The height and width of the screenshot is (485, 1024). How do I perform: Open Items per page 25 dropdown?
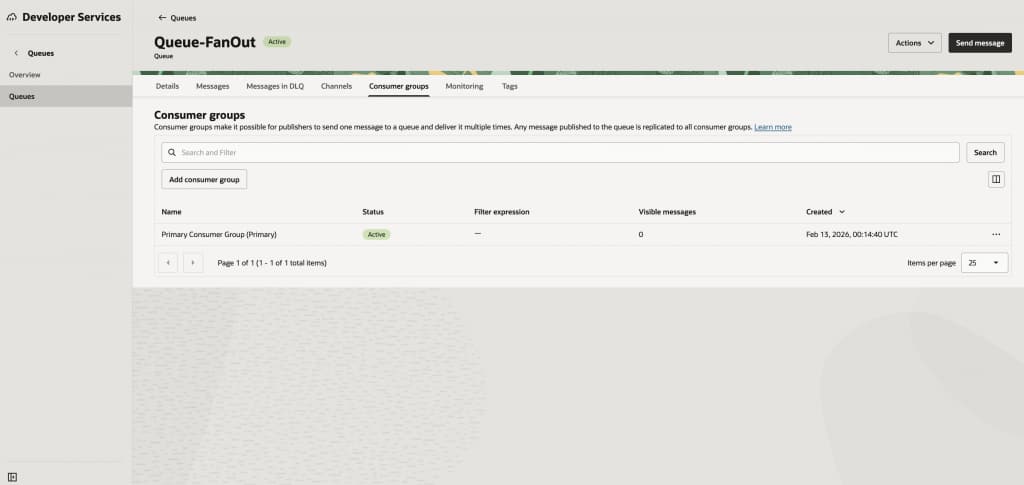point(984,263)
